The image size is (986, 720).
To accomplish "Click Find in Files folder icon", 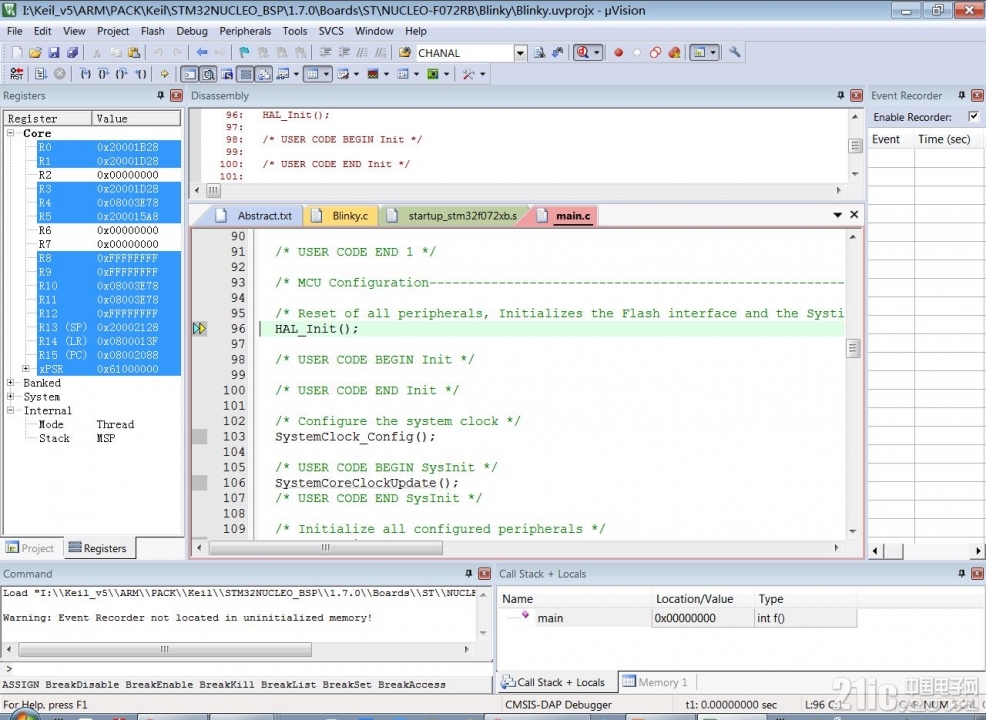I will click(405, 53).
